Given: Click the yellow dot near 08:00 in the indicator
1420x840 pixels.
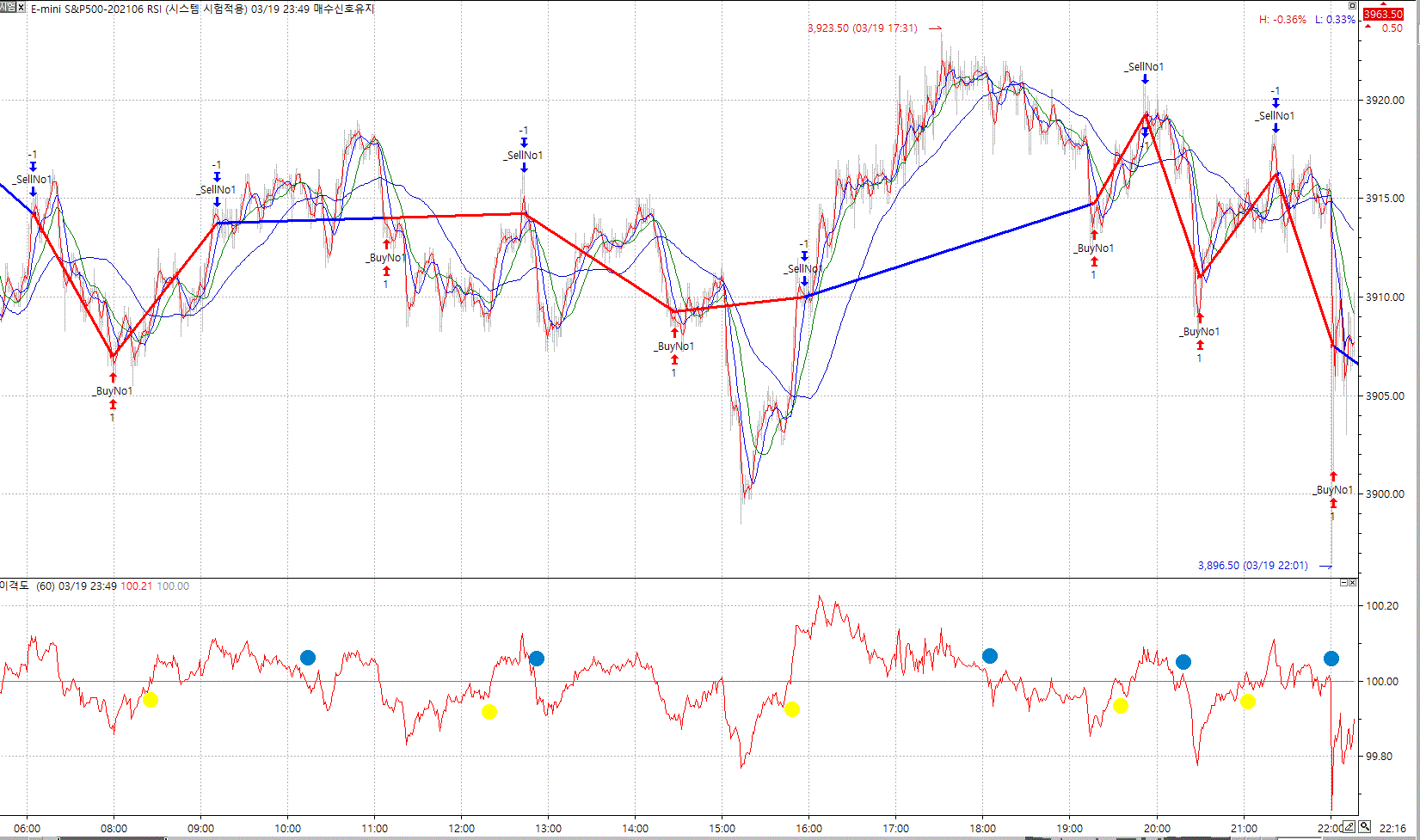Looking at the screenshot, I should 151,700.
